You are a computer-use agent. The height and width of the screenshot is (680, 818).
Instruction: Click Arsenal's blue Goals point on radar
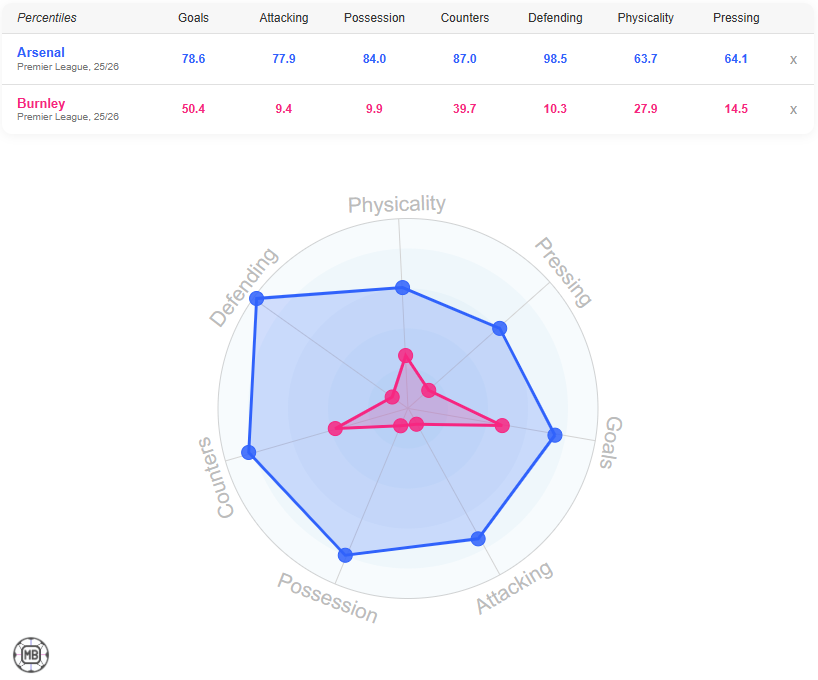555,435
